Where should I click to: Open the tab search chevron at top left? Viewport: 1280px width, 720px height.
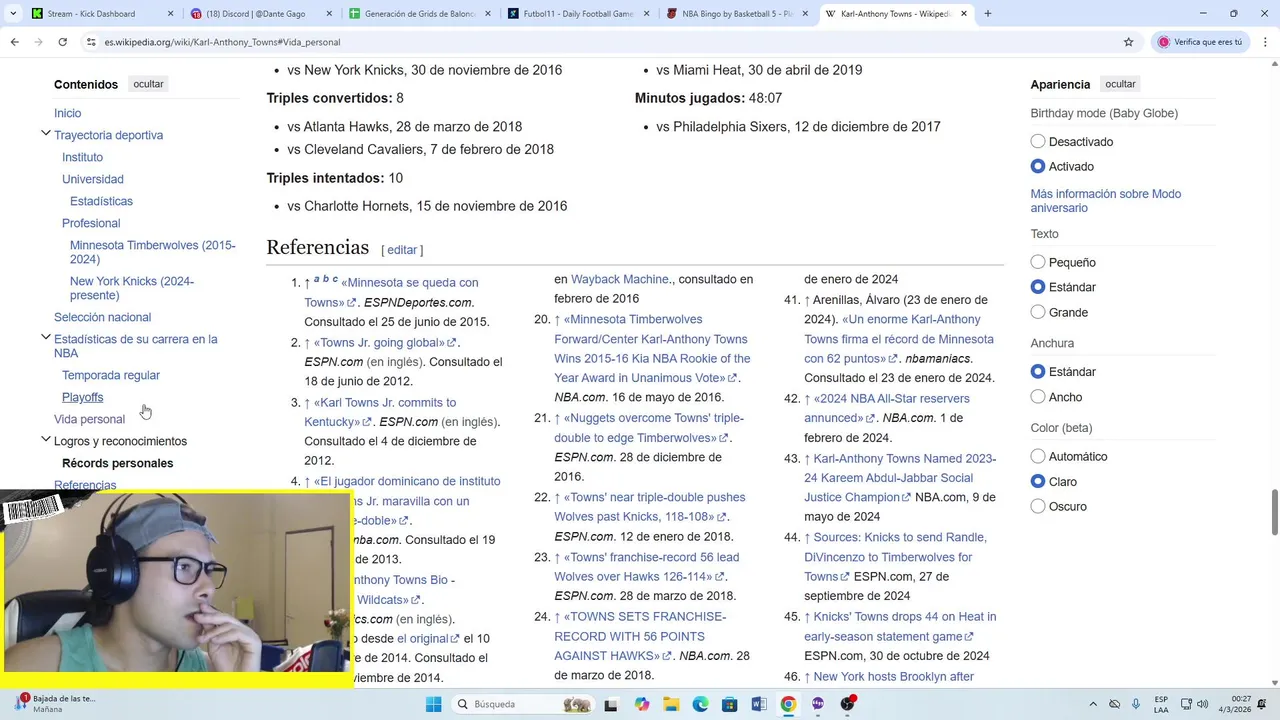[x=12, y=14]
